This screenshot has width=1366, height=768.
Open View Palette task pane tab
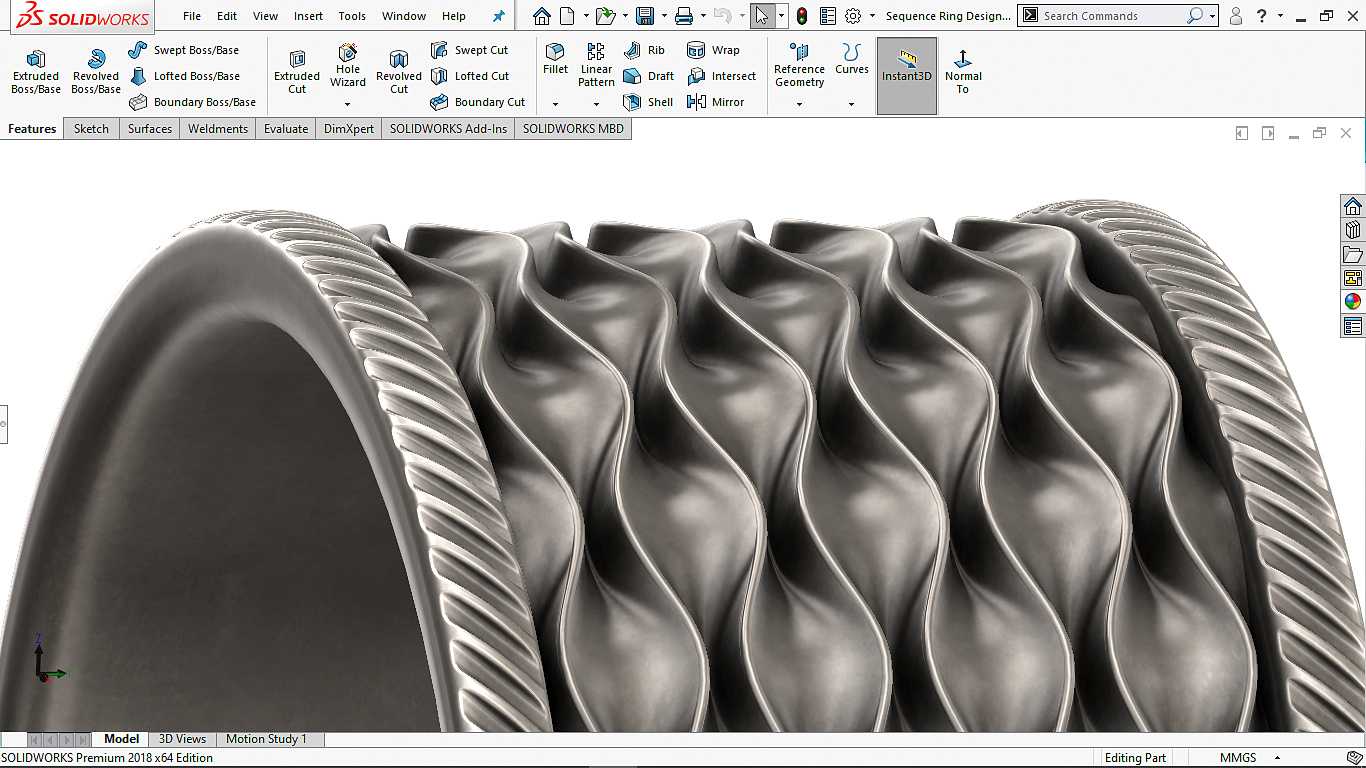pyautogui.click(x=1353, y=278)
